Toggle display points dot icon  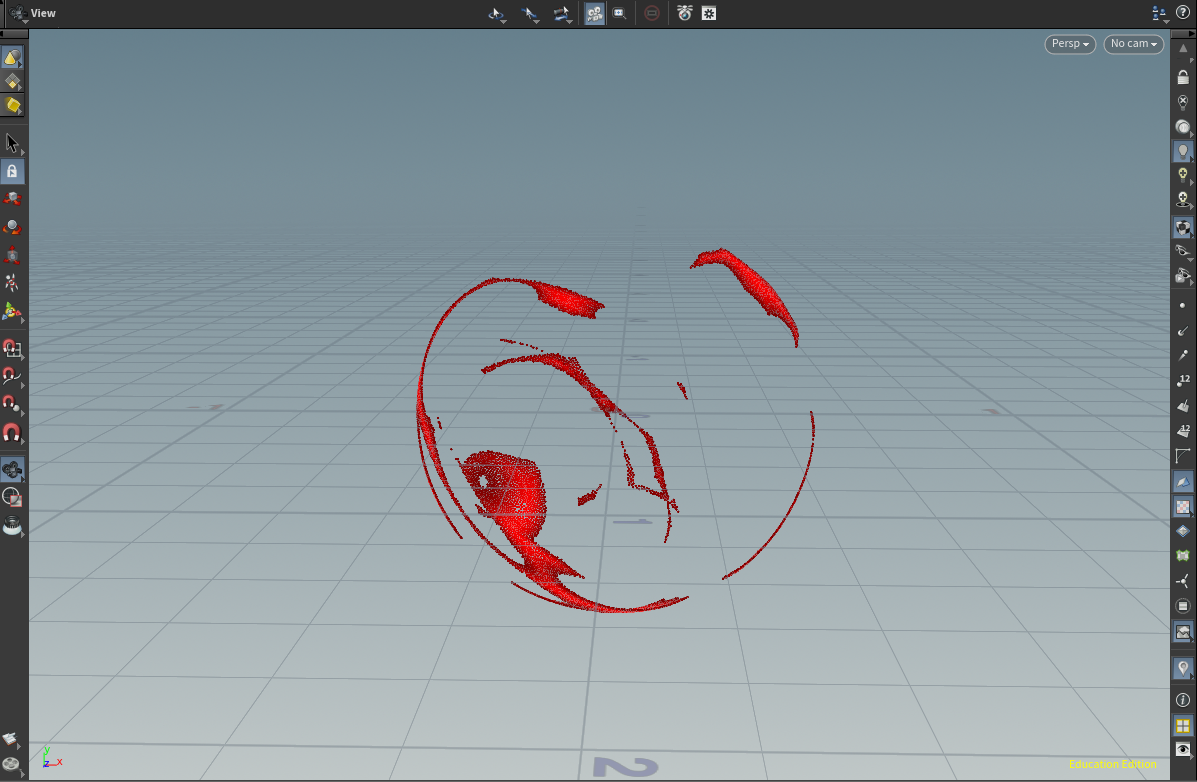coord(1183,306)
